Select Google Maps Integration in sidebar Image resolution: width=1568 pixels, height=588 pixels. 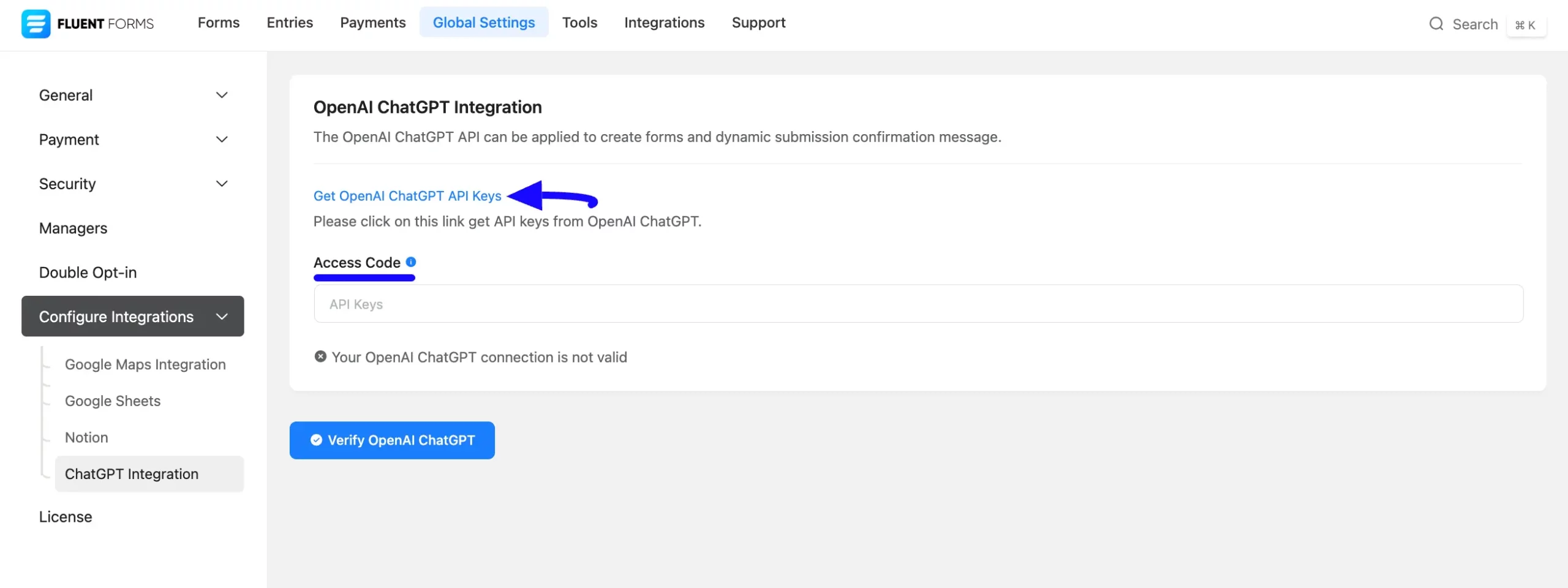pos(145,364)
